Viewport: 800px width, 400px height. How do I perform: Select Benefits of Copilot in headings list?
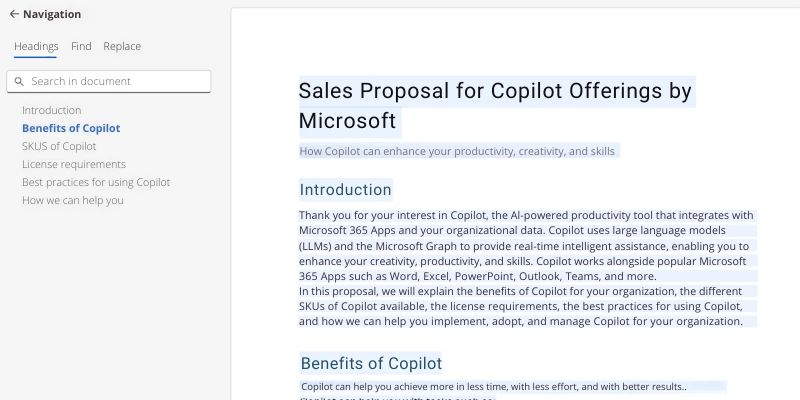[x=71, y=128]
